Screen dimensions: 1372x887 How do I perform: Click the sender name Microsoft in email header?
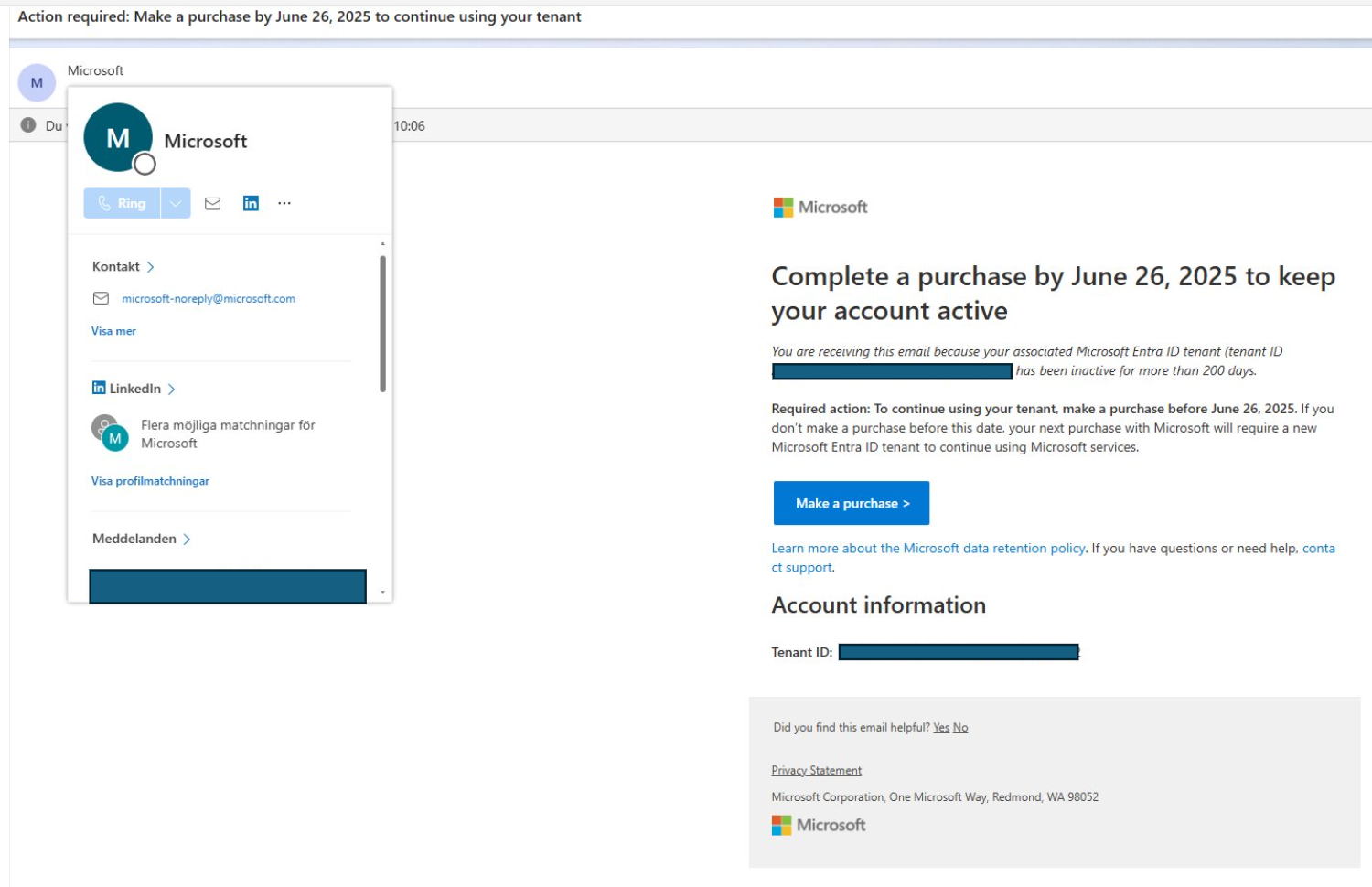click(95, 70)
